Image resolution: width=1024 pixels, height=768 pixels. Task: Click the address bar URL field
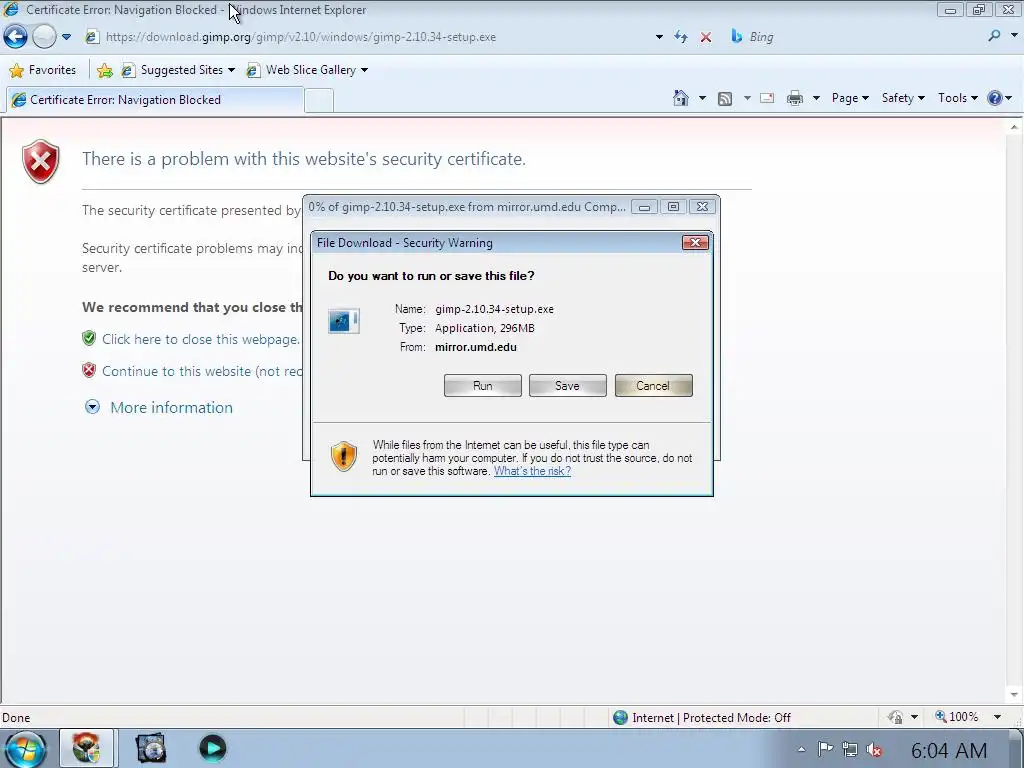372,37
